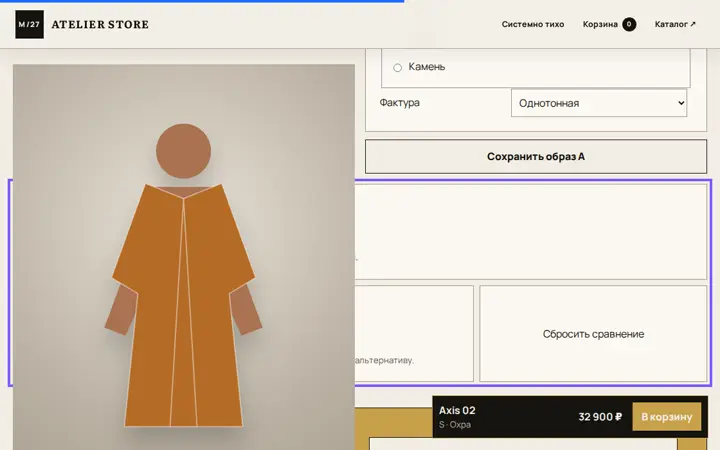Expand the Фактура dropdown showing Однотонная
This screenshot has height=450, width=720.
coord(599,103)
